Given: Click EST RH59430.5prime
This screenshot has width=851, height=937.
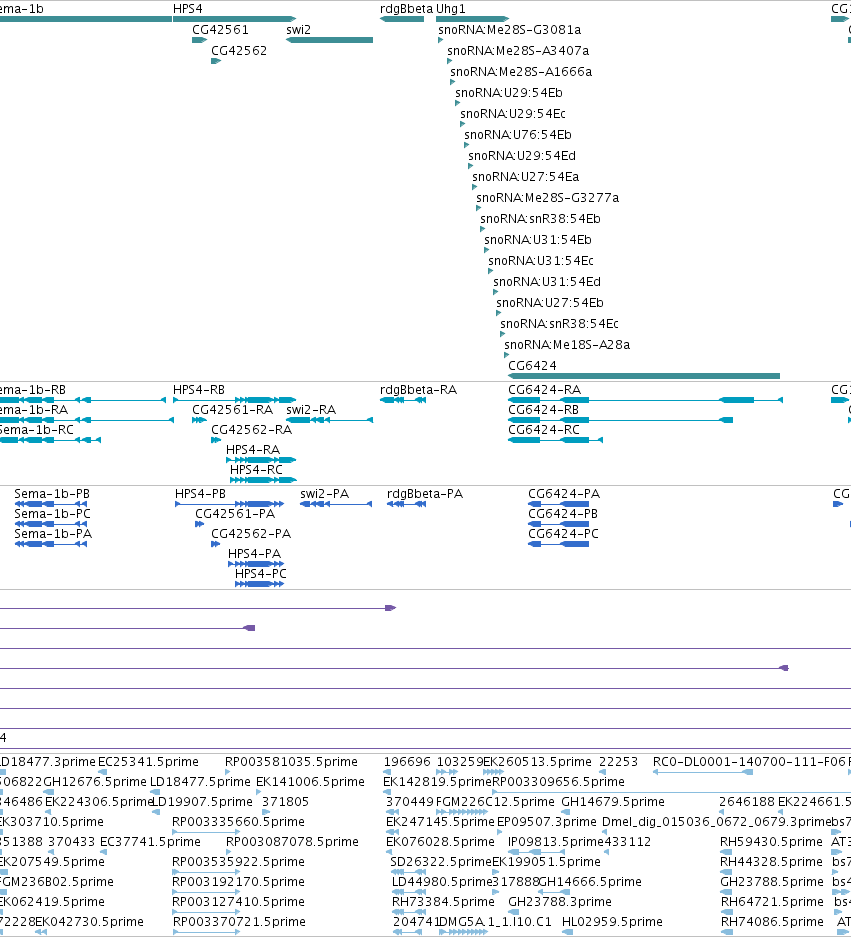Looking at the screenshot, I should click(x=771, y=841).
